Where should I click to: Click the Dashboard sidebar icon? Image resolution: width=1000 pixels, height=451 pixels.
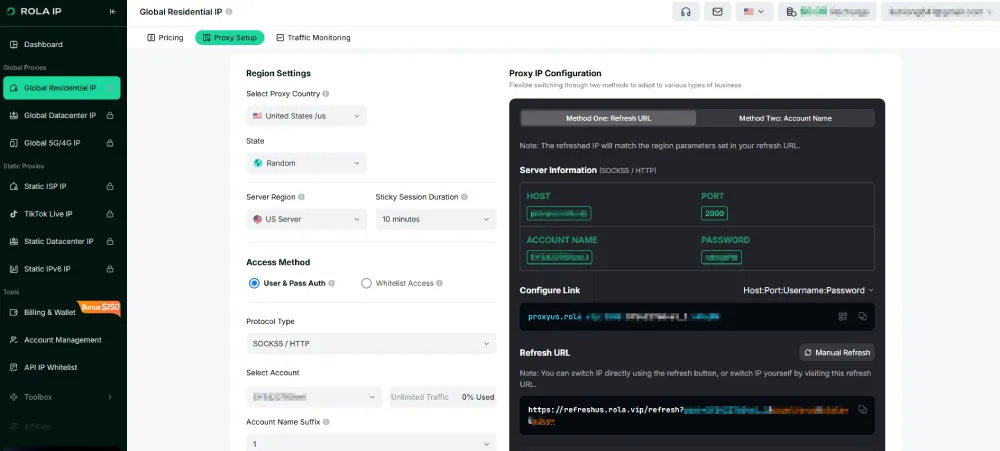[x=14, y=44]
